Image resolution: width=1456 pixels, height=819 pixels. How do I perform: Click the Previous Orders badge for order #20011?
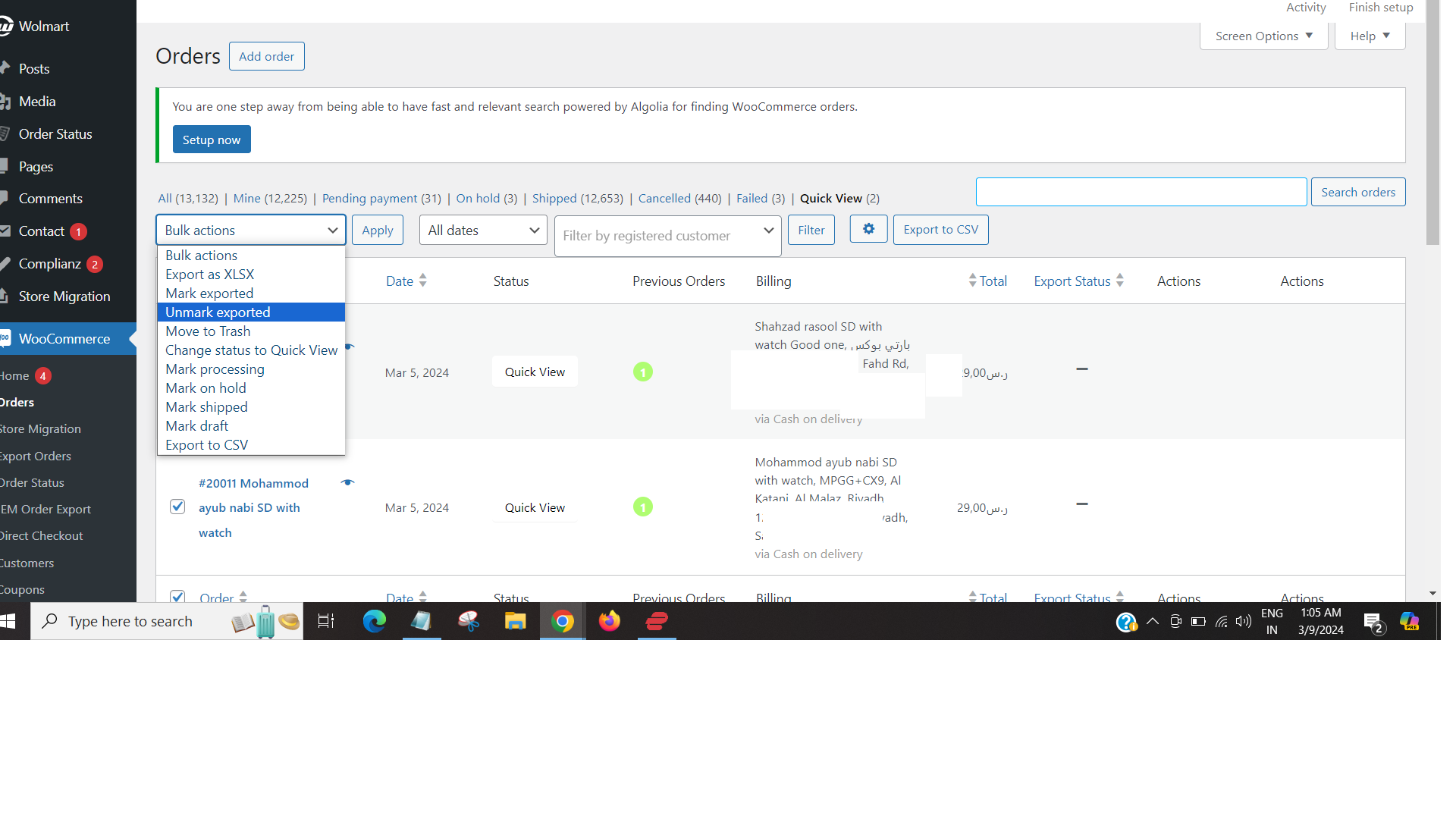pos(643,507)
